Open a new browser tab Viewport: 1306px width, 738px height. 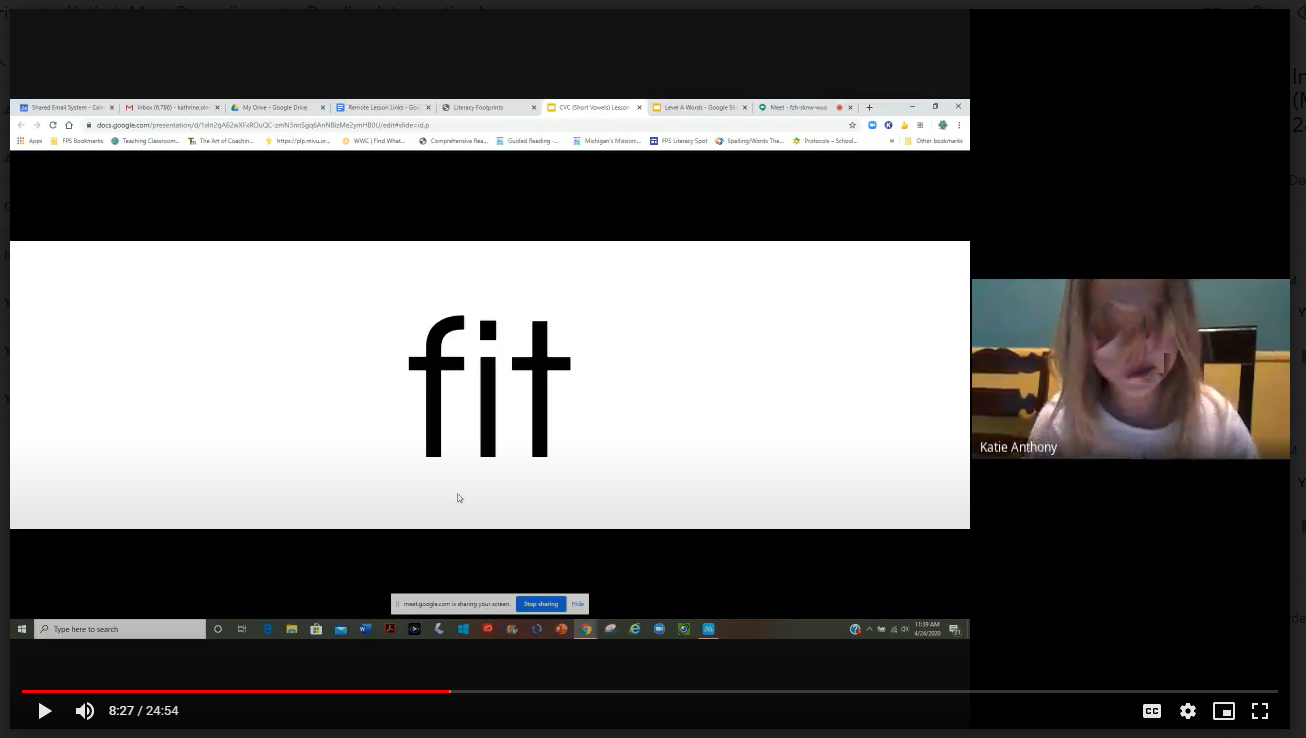(869, 107)
